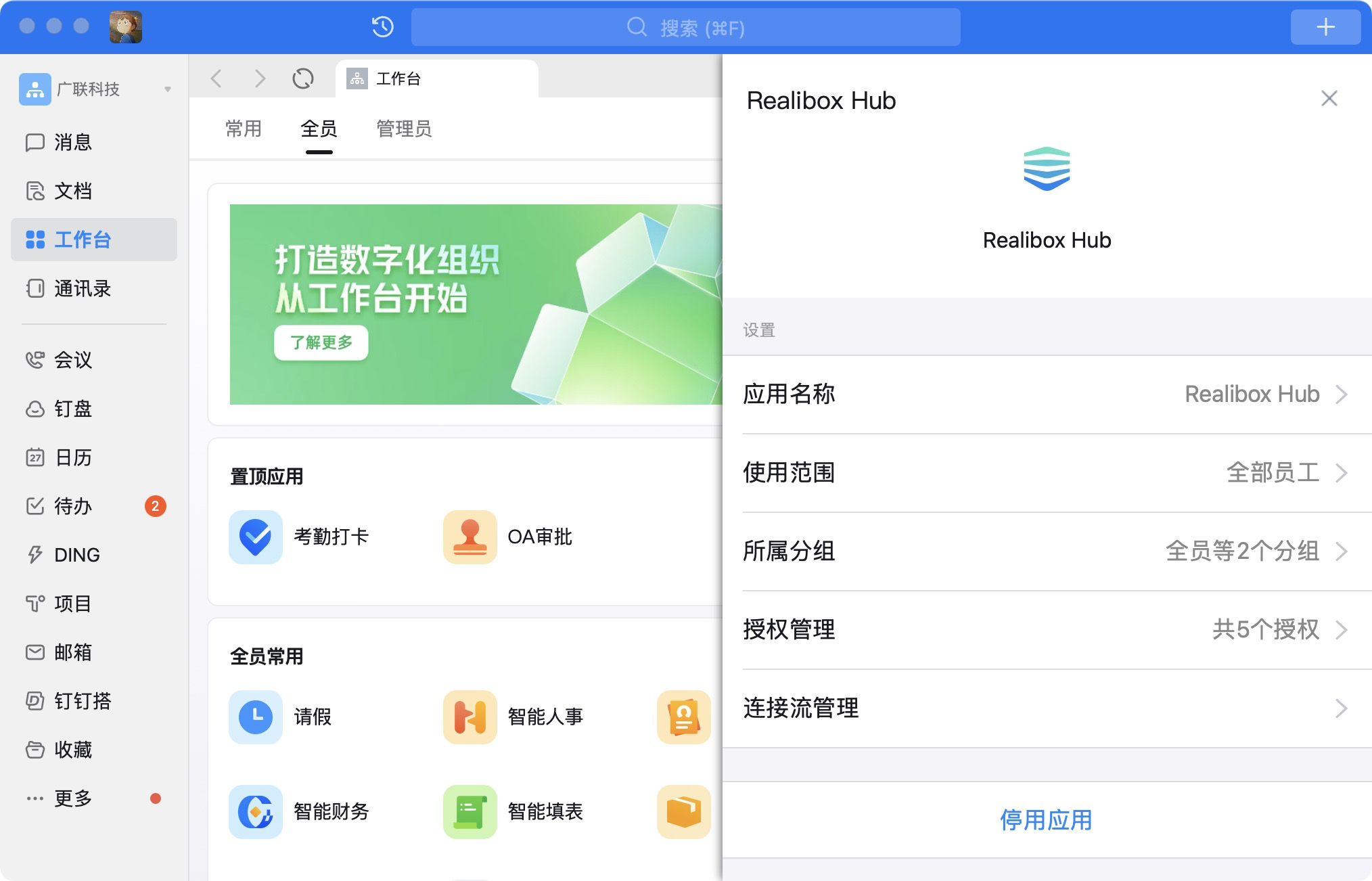The height and width of the screenshot is (881, 1372).
Task: Open the 授权管理 setting row
Action: [1047, 630]
